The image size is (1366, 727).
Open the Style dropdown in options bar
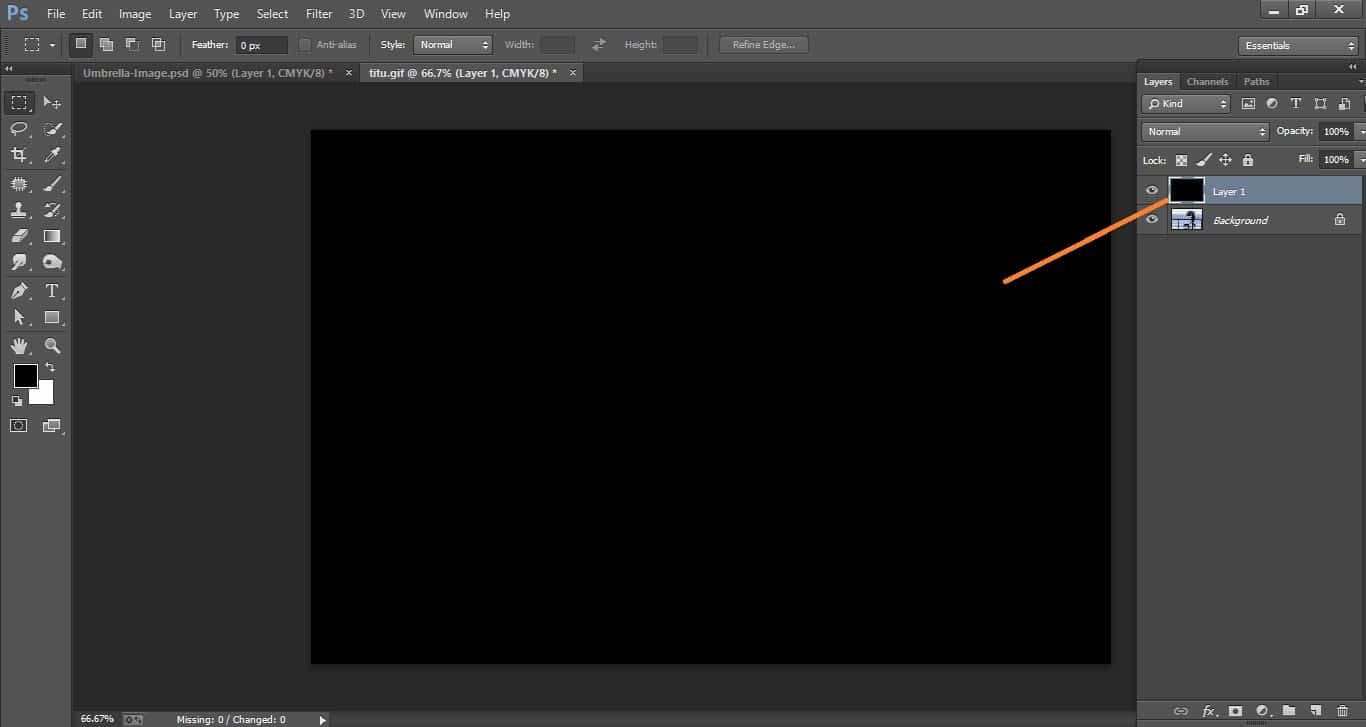tap(452, 44)
